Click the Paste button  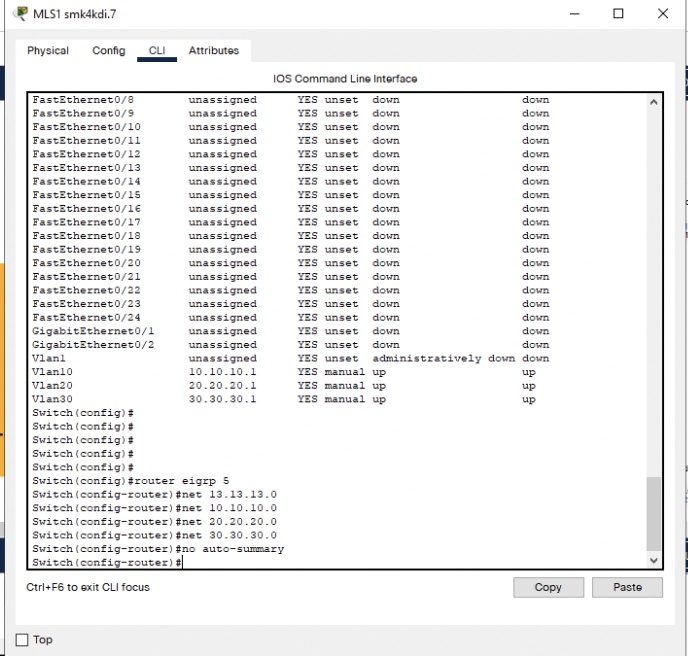(627, 587)
